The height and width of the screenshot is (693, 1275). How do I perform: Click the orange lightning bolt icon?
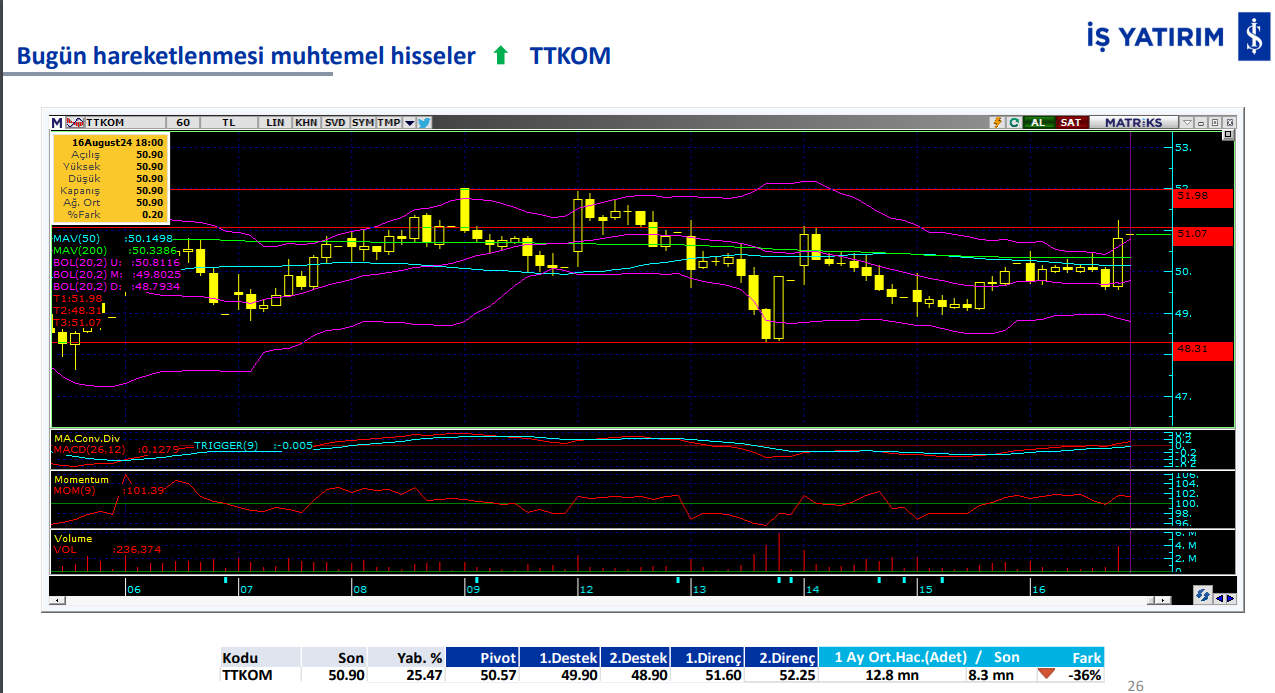pyautogui.click(x=996, y=122)
